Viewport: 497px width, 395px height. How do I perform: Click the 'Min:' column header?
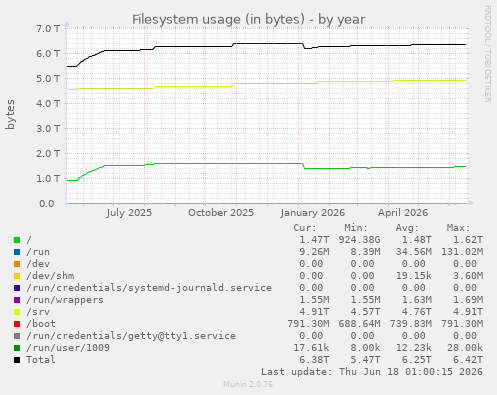click(x=356, y=228)
